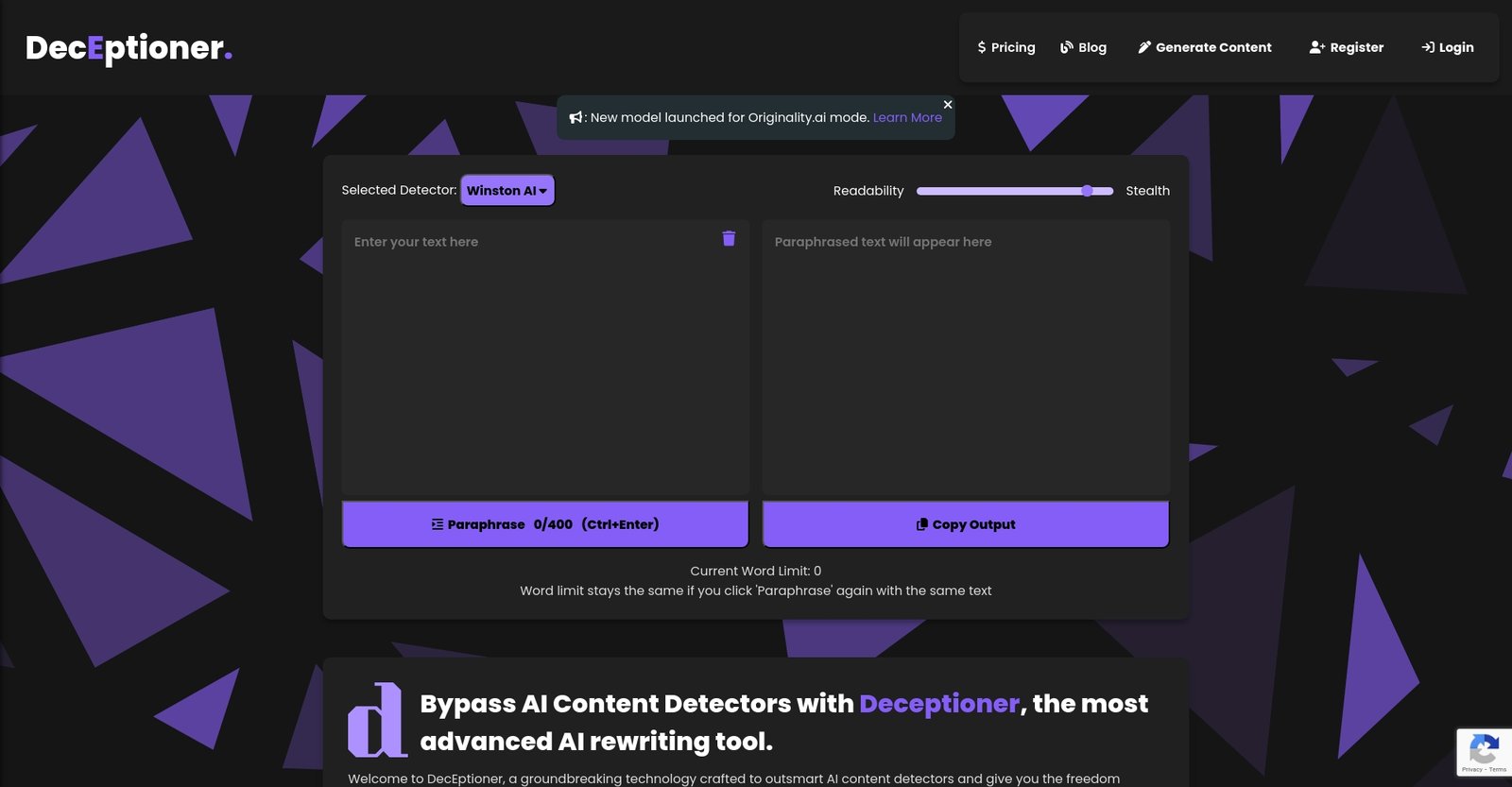
Task: Focus the Enter your text here box
Action: (x=545, y=359)
